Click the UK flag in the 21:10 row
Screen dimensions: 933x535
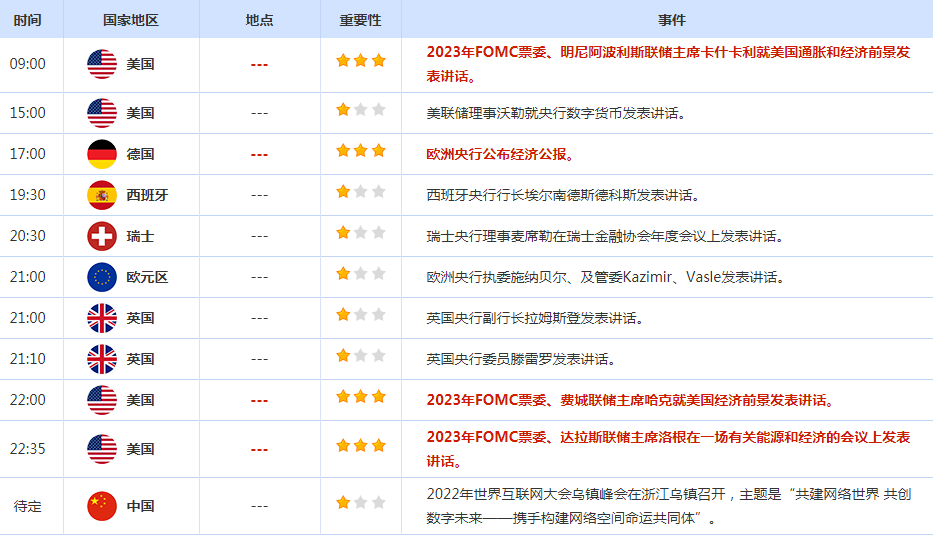click(x=102, y=359)
